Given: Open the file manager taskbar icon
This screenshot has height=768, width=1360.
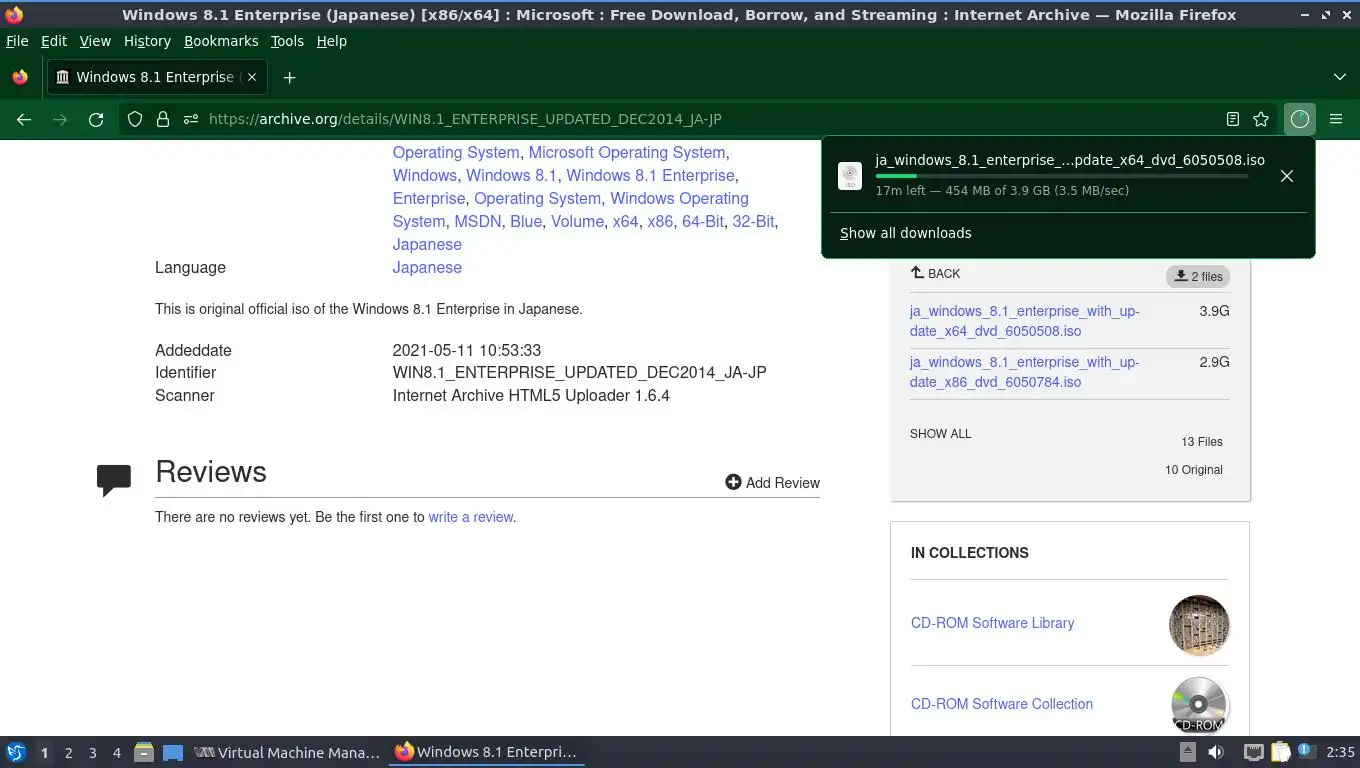Looking at the screenshot, I should click(144, 752).
